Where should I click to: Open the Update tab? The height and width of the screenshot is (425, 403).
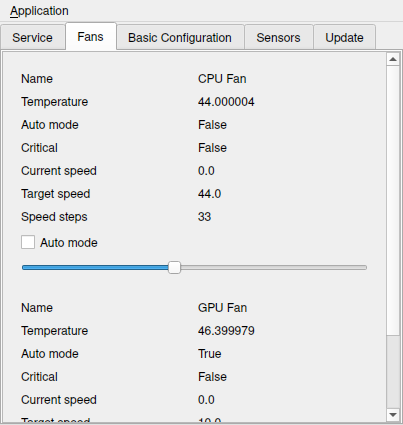pyautogui.click(x=344, y=37)
